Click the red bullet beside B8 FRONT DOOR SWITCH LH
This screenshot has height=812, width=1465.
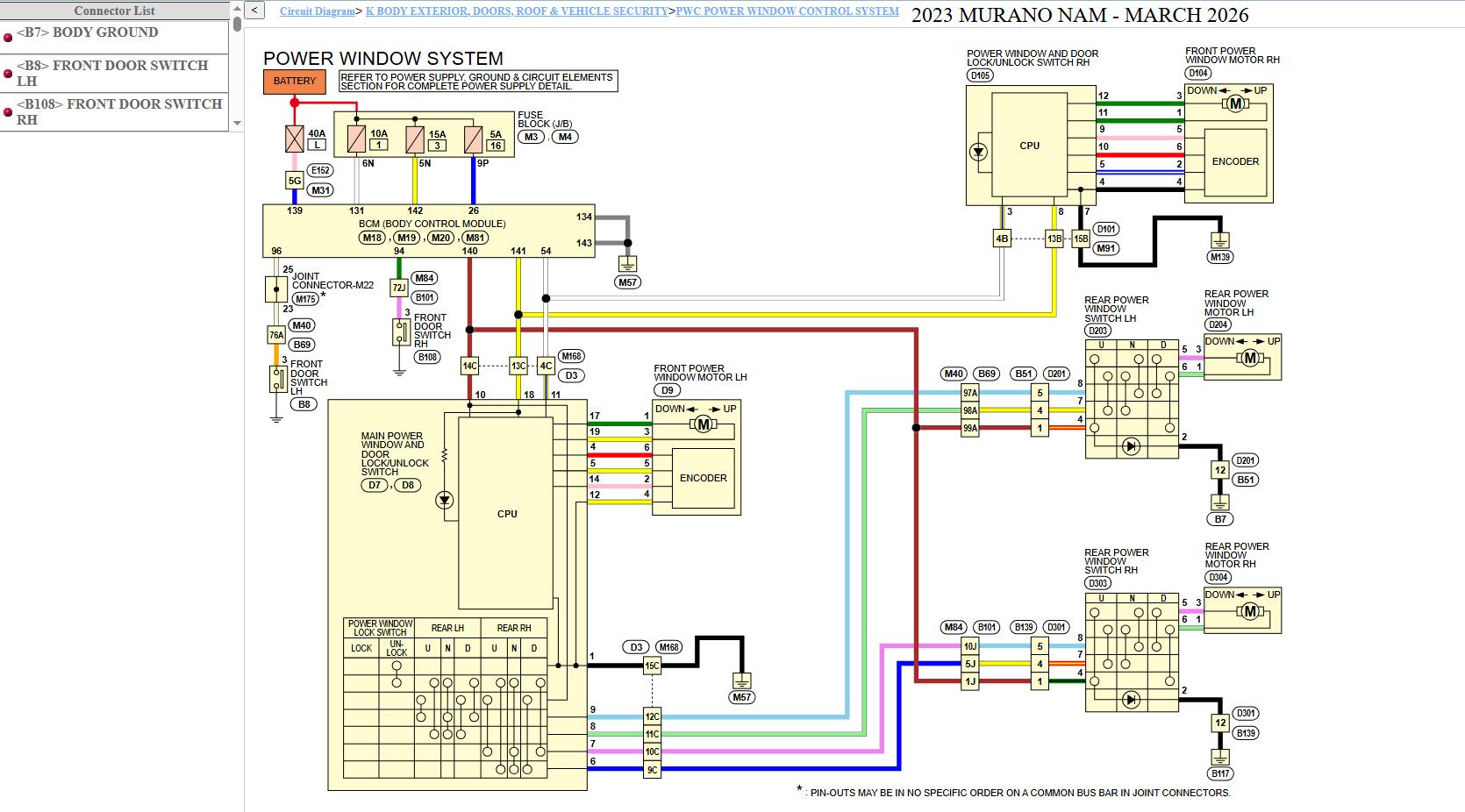[x=8, y=75]
